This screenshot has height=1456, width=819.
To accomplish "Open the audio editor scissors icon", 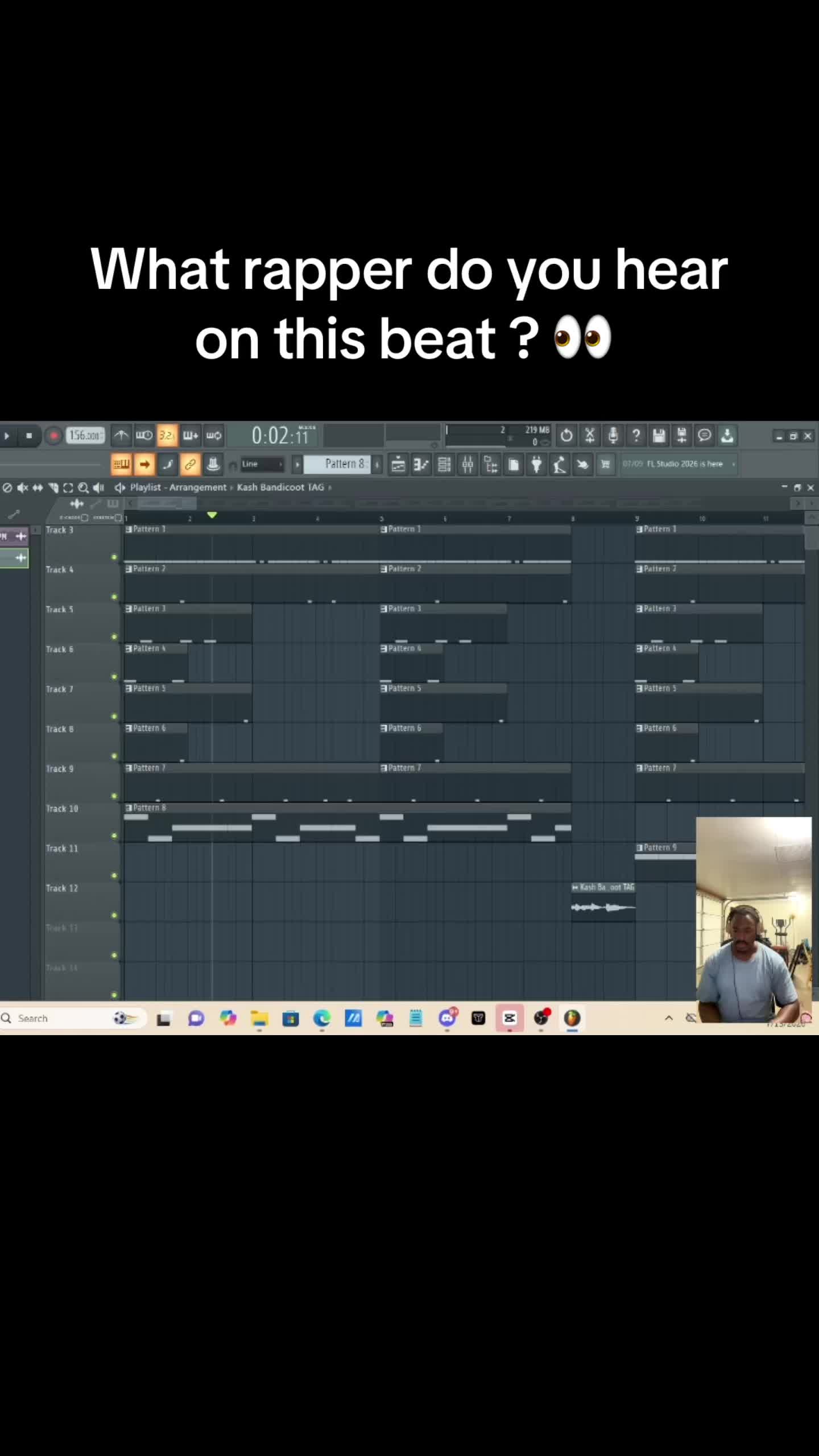I will [590, 436].
